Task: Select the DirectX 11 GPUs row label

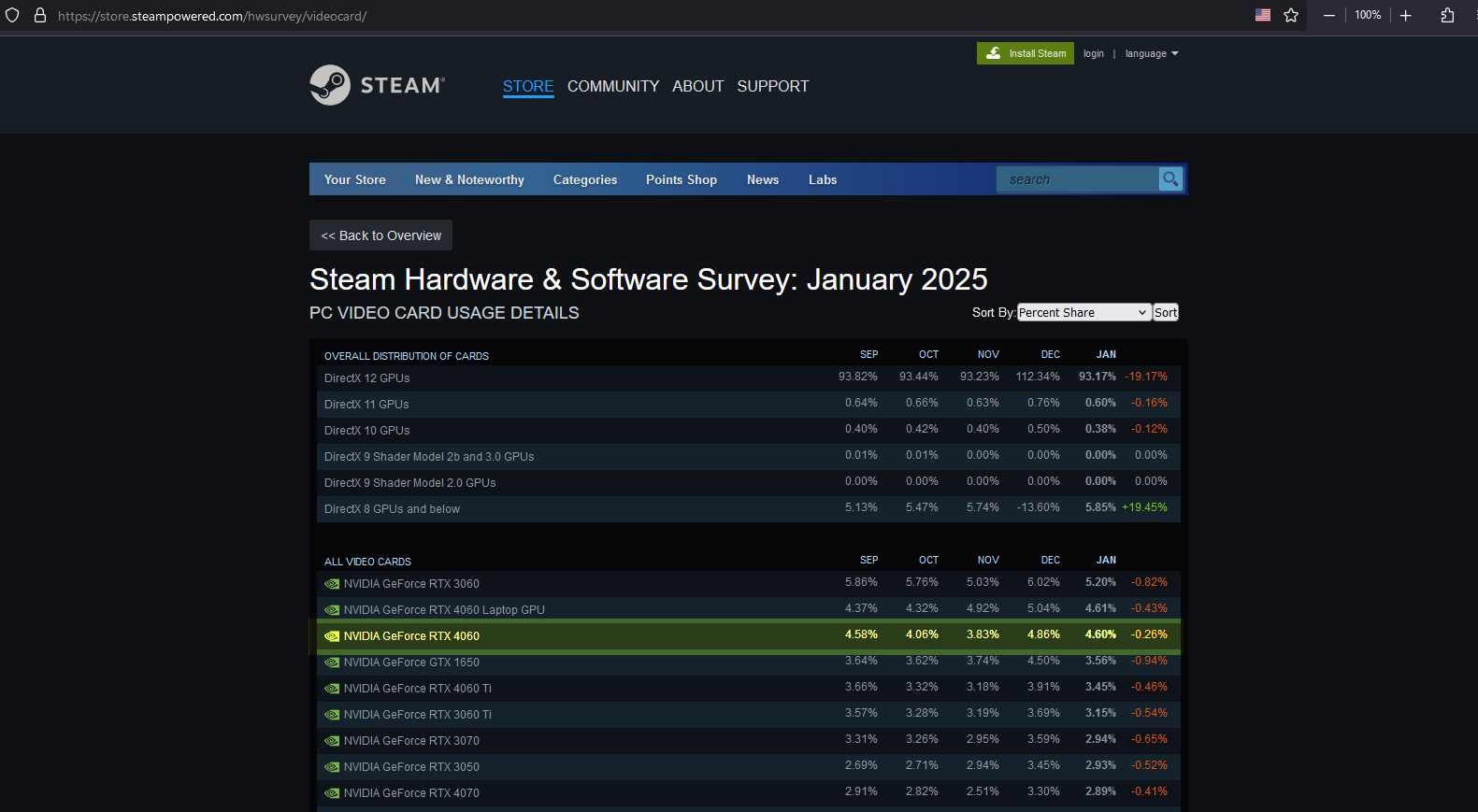Action: (366, 405)
